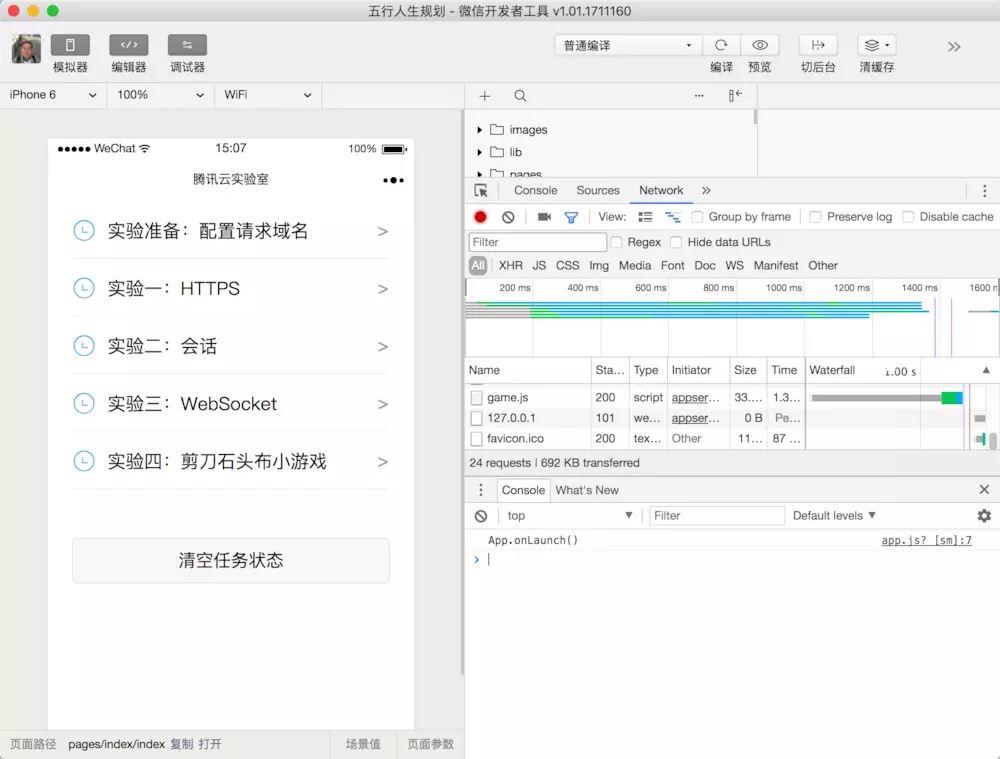Enable the Preserve log checkbox

(x=815, y=217)
